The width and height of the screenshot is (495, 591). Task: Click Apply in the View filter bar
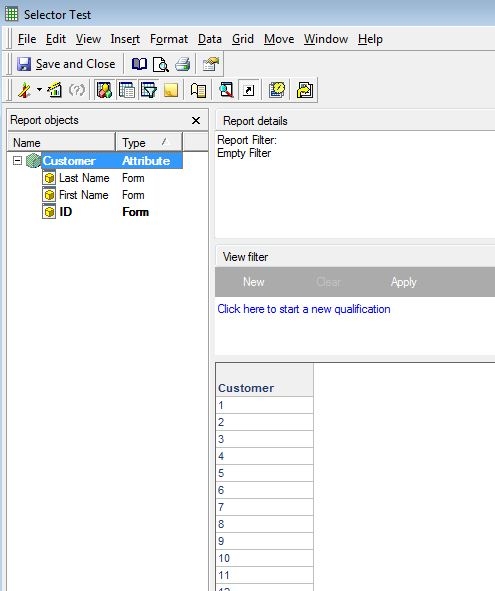pos(403,282)
